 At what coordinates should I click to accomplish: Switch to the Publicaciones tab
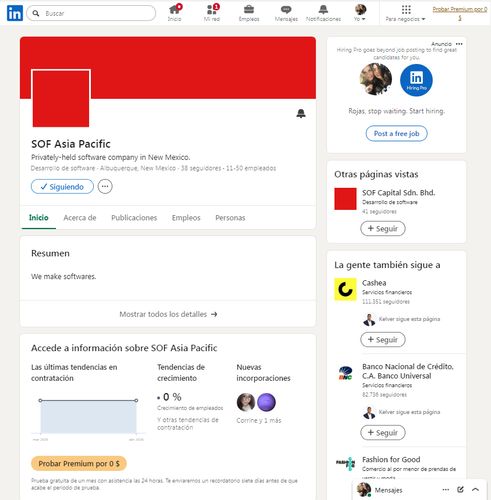[134, 218]
